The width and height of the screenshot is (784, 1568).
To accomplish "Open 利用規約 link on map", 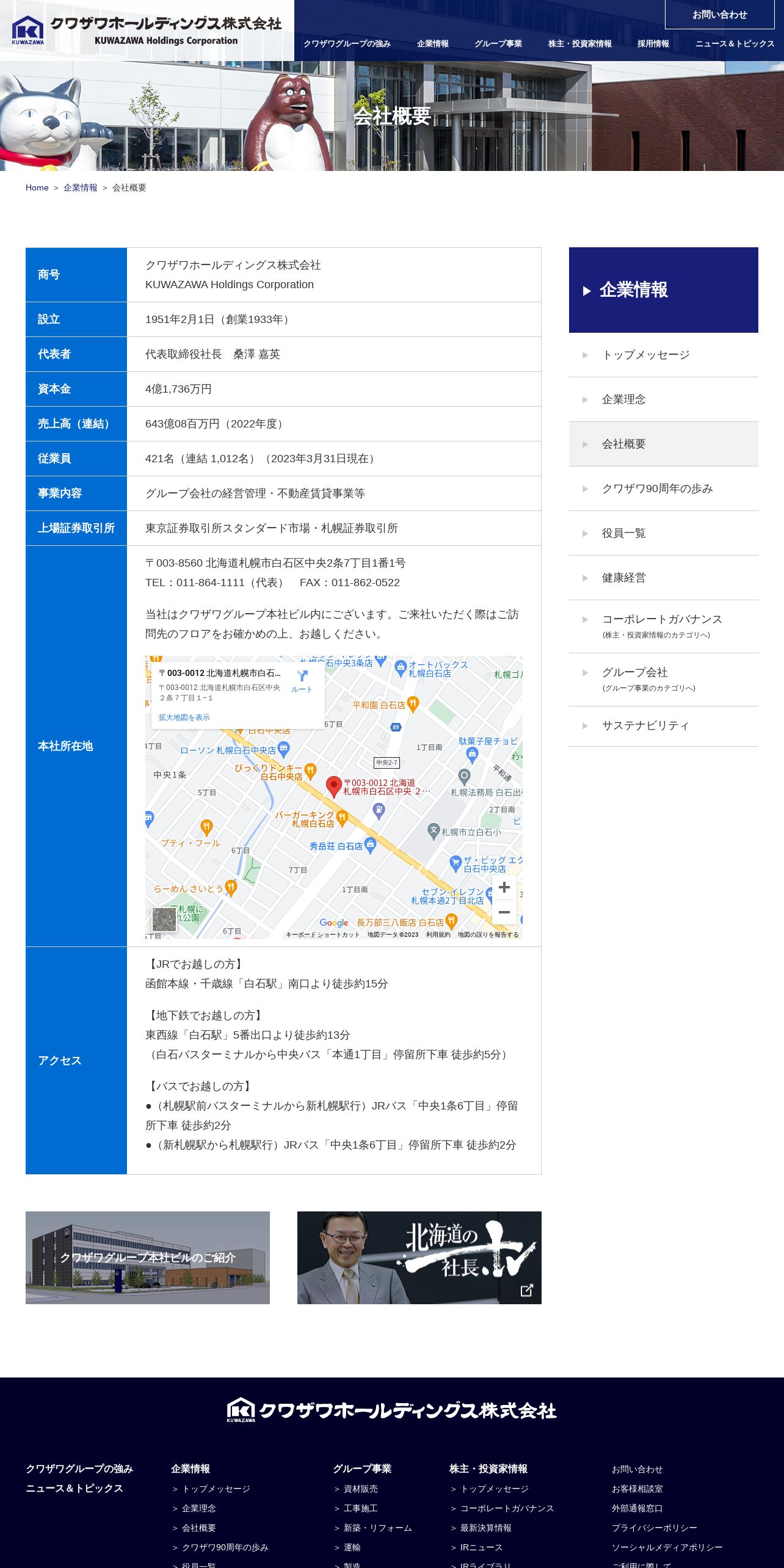I will (x=438, y=935).
